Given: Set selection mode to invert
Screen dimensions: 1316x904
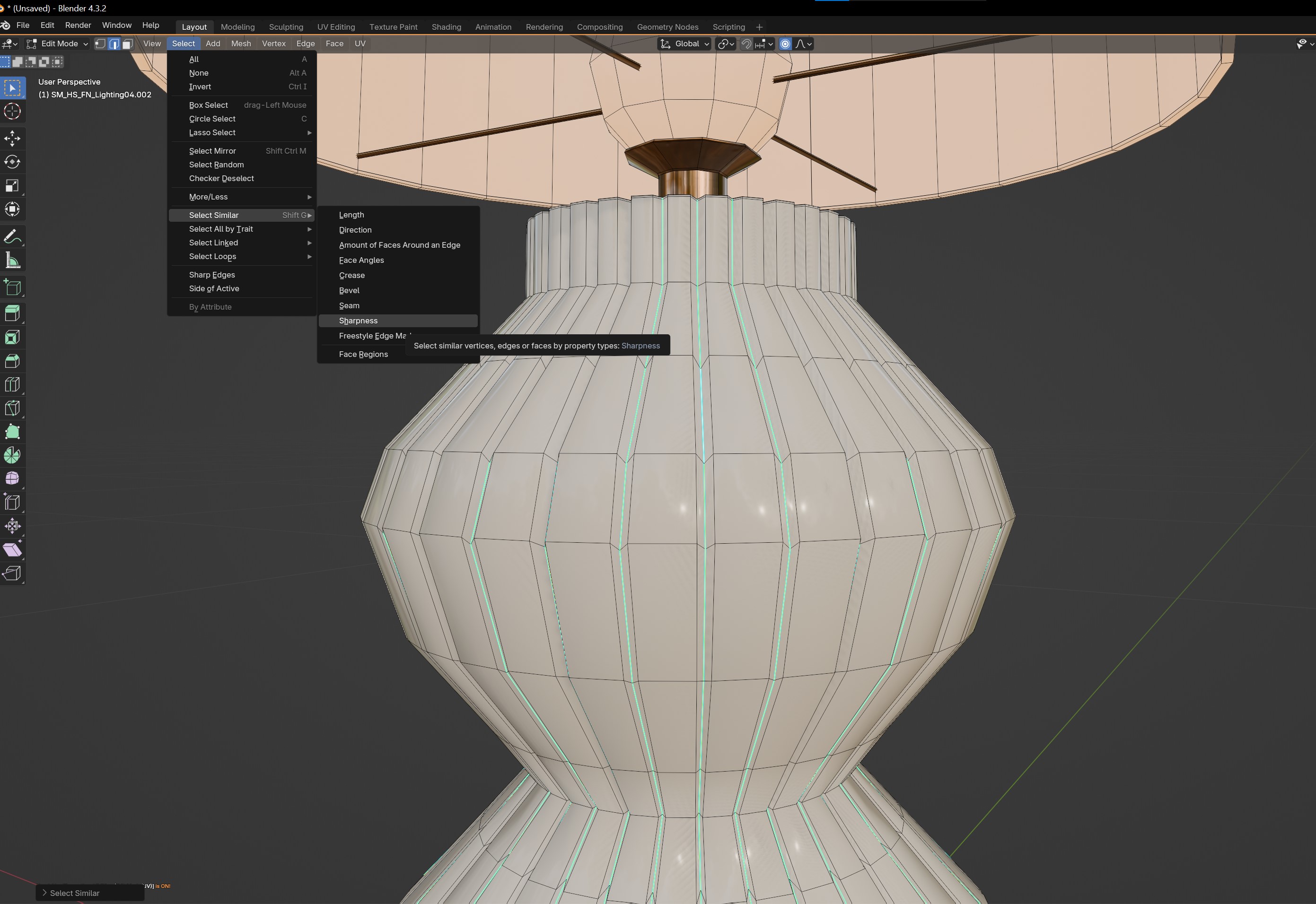Looking at the screenshot, I should 44,61.
